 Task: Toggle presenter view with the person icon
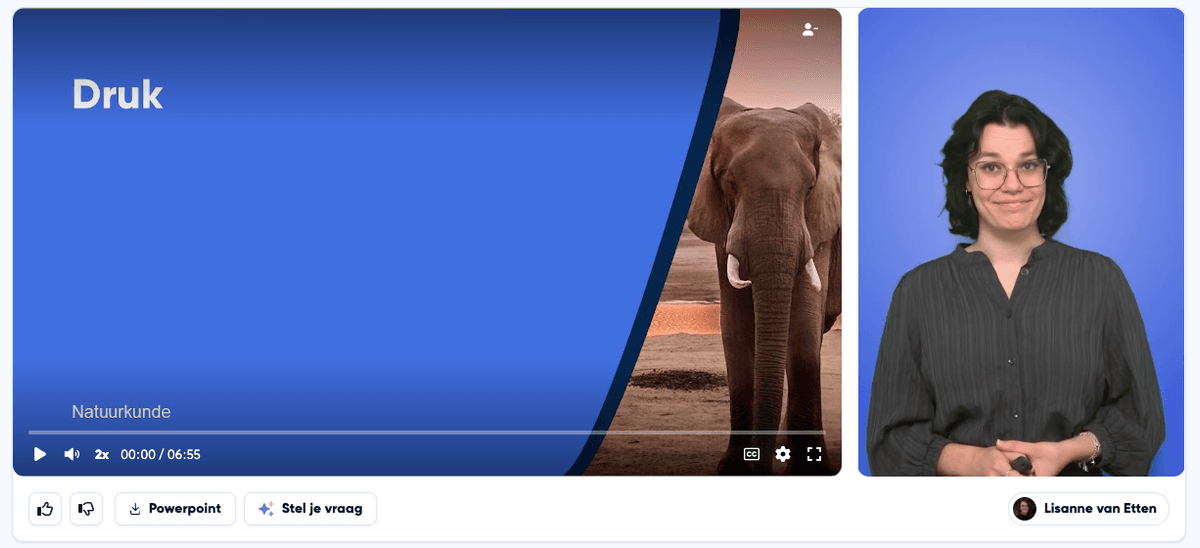tap(810, 30)
